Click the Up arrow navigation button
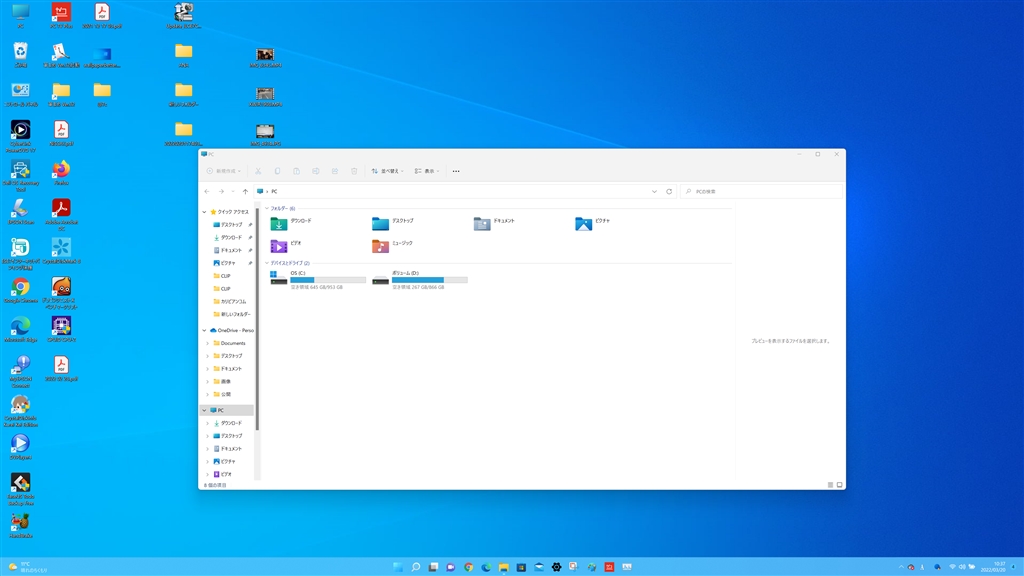1024x576 pixels. pos(245,191)
